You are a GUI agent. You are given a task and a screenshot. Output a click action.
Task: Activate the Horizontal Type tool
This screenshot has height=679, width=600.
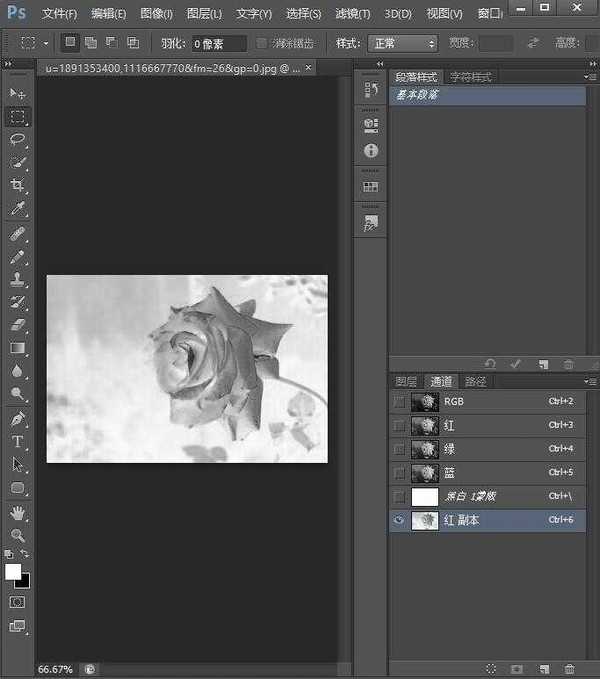(x=18, y=441)
